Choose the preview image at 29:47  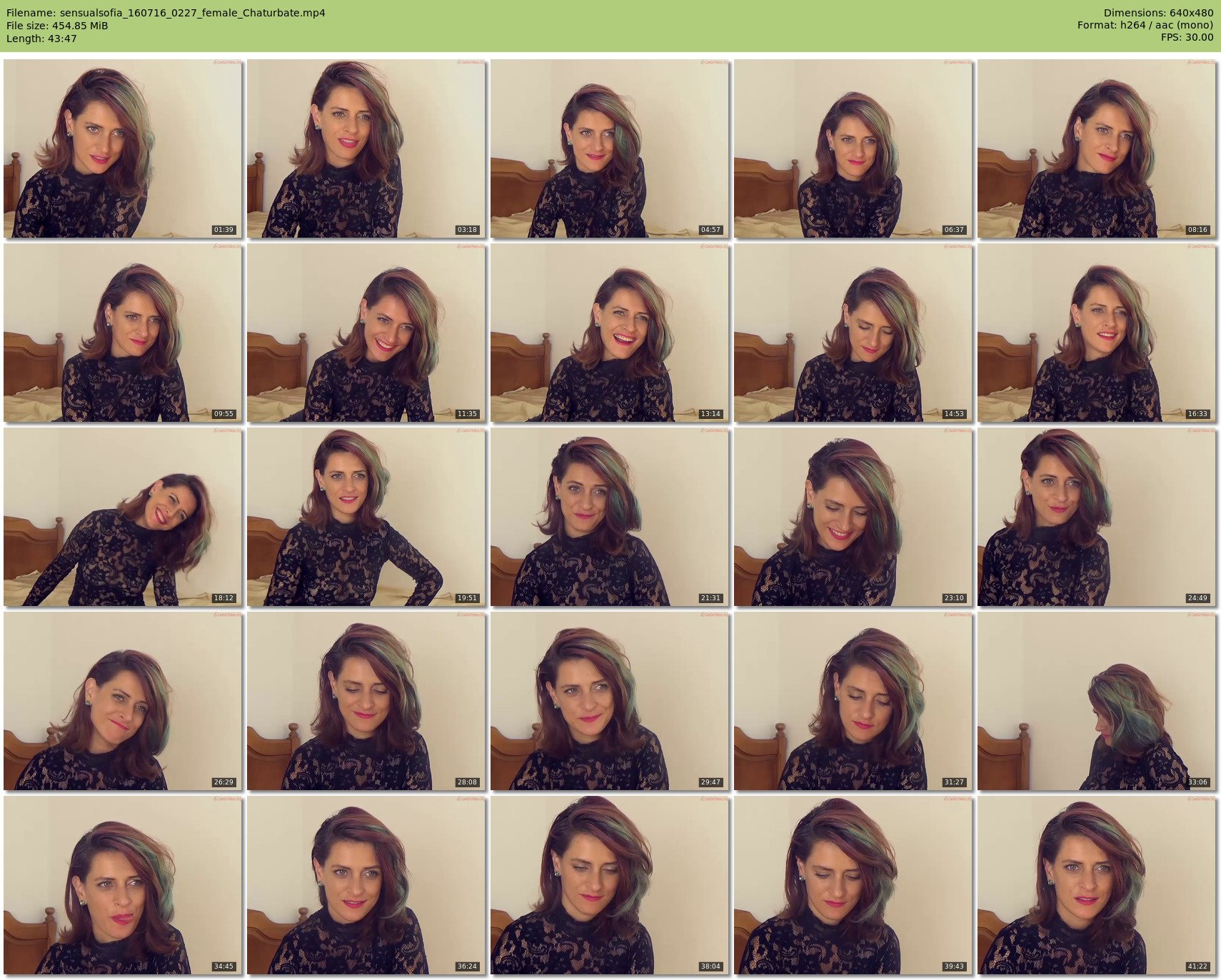(610, 701)
